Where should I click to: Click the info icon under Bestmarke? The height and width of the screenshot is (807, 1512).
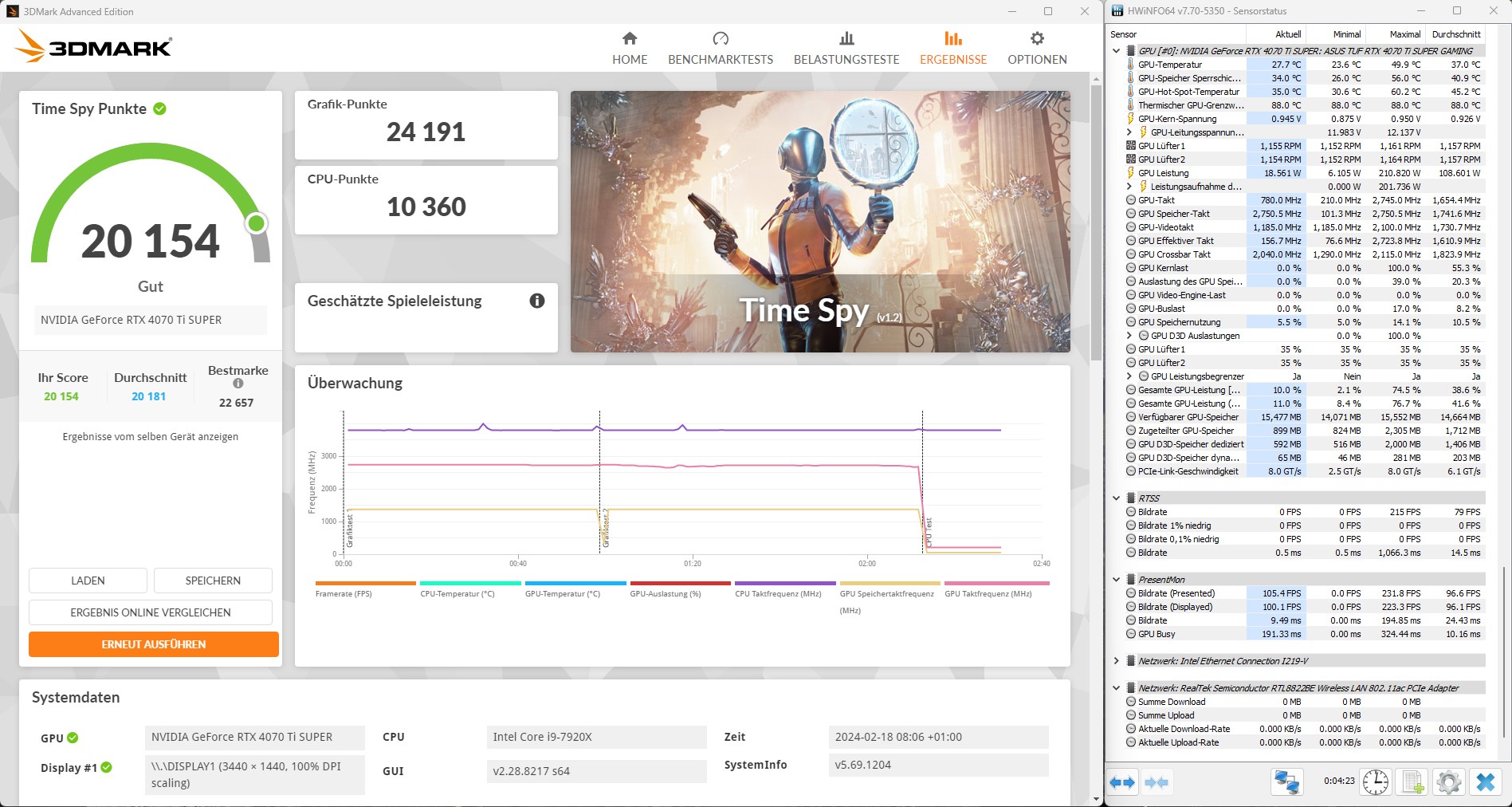click(x=238, y=384)
